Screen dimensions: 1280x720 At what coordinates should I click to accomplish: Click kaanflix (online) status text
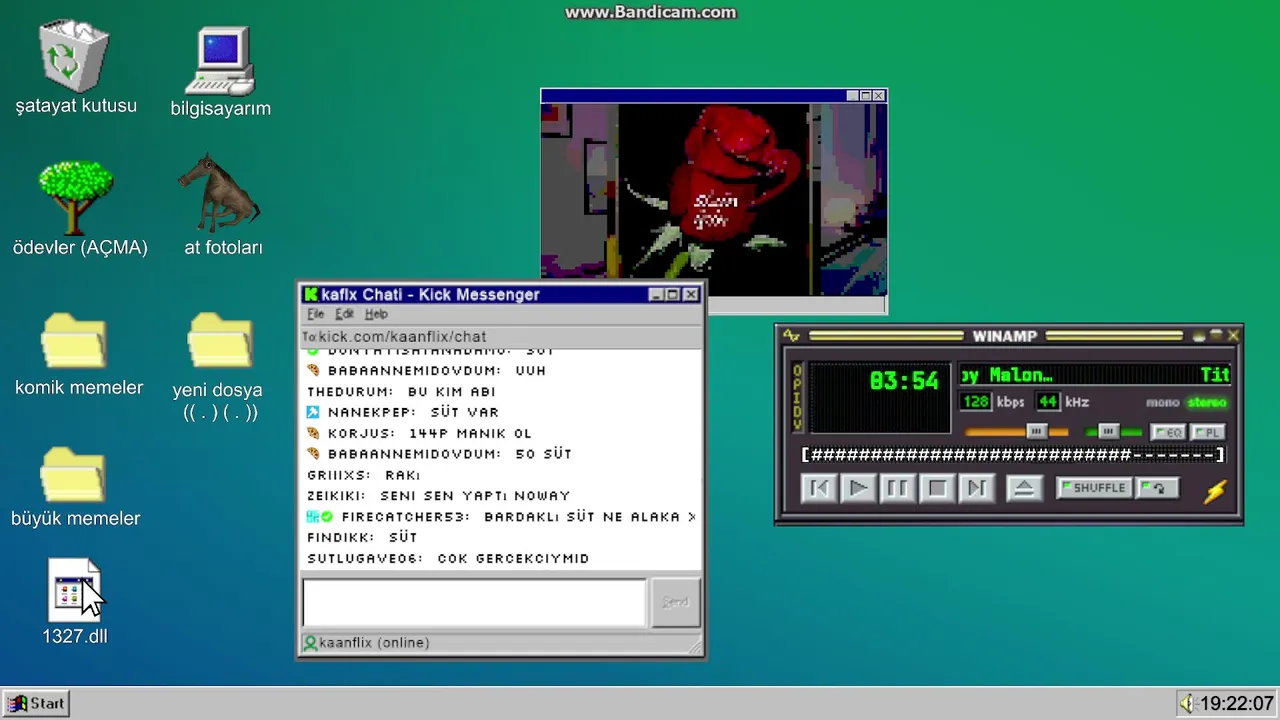374,643
